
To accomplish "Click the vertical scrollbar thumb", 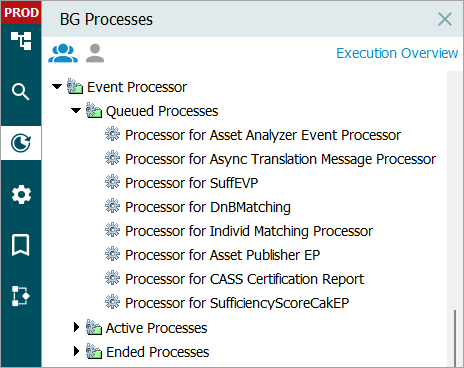I will click(x=455, y=338).
